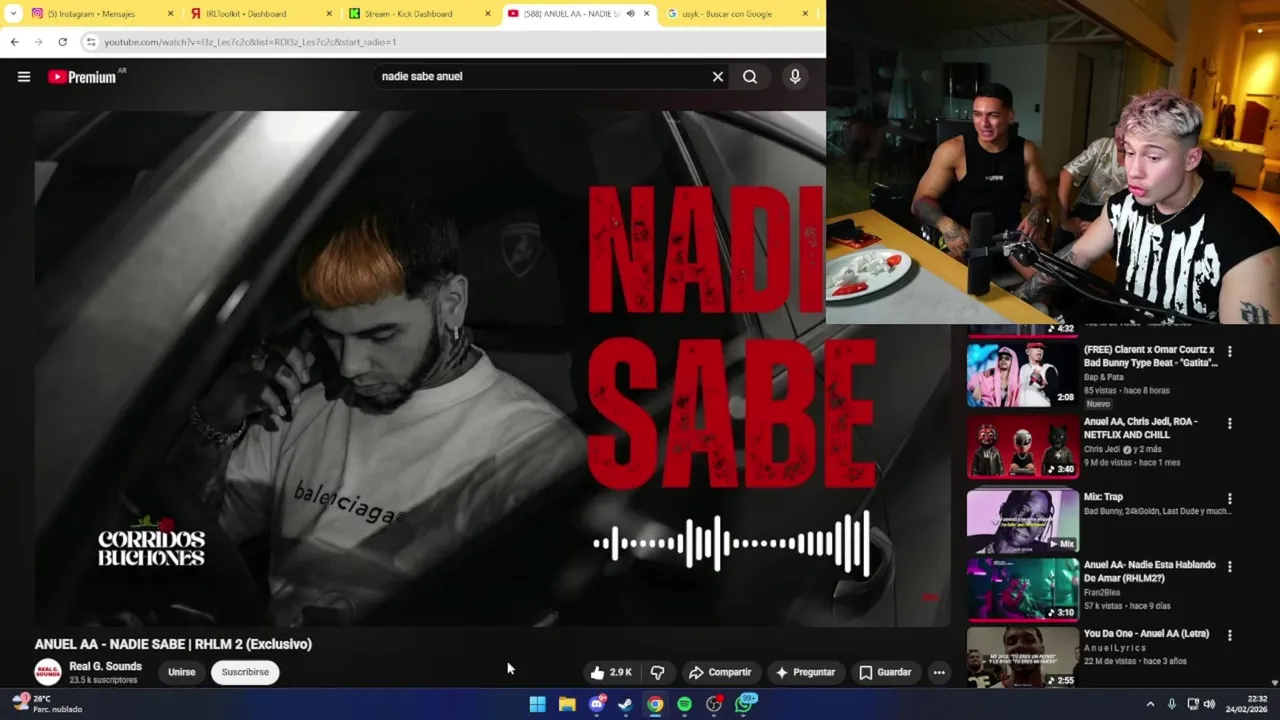This screenshot has width=1280, height=720.
Task: Open Mix: Trap playlist thumbnail
Action: [x=1022, y=520]
